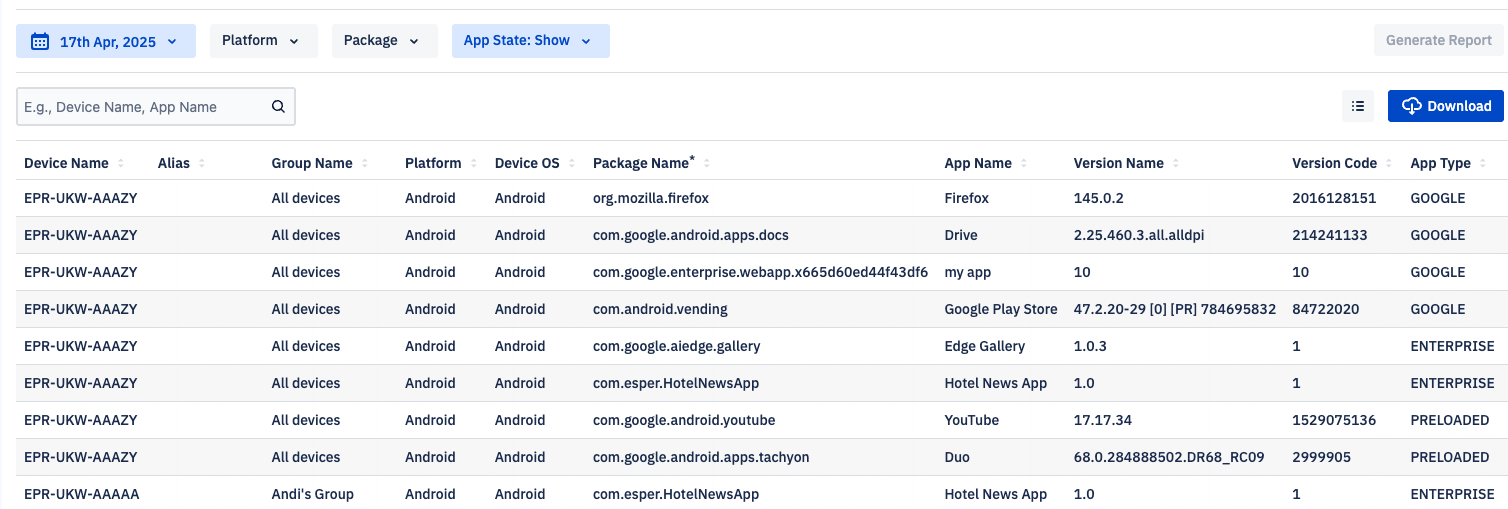Screen dimensions: 1508x509
Task: Click version code 84722020
Action: pyautogui.click(x=1326, y=309)
